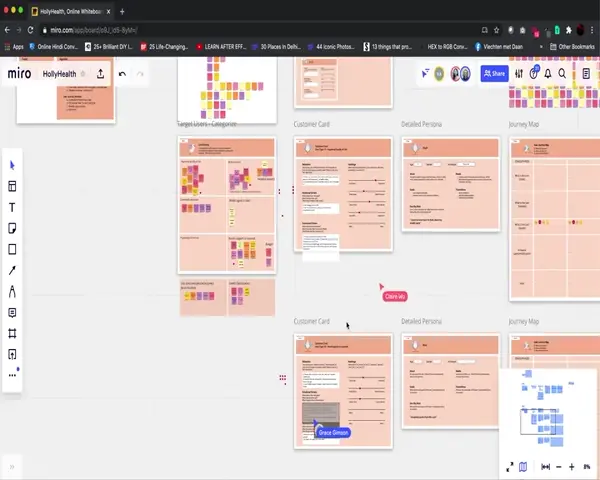
Task: Reload the page in browser
Action: coord(31,30)
